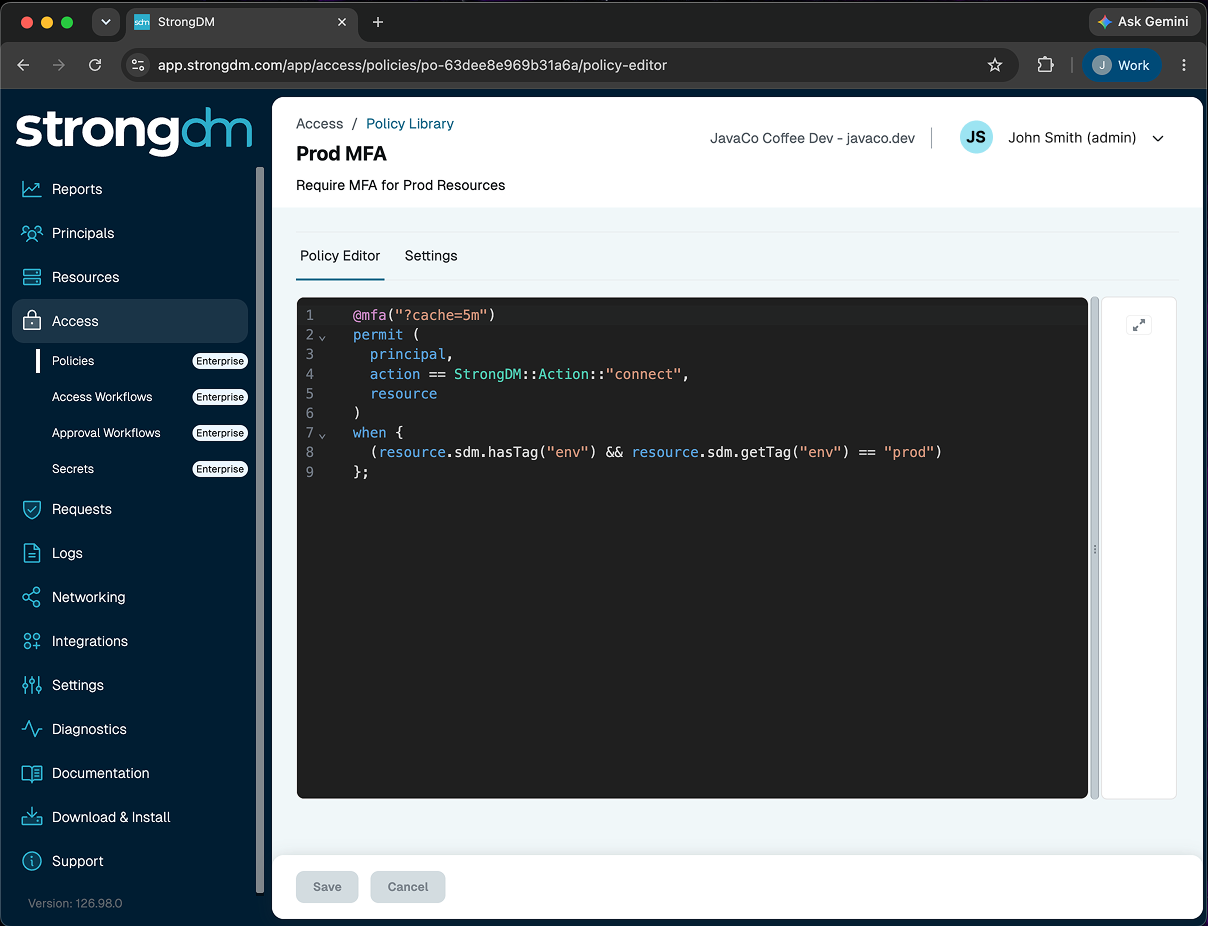This screenshot has width=1208, height=926.
Task: Open the Reports section icon
Action: point(32,189)
